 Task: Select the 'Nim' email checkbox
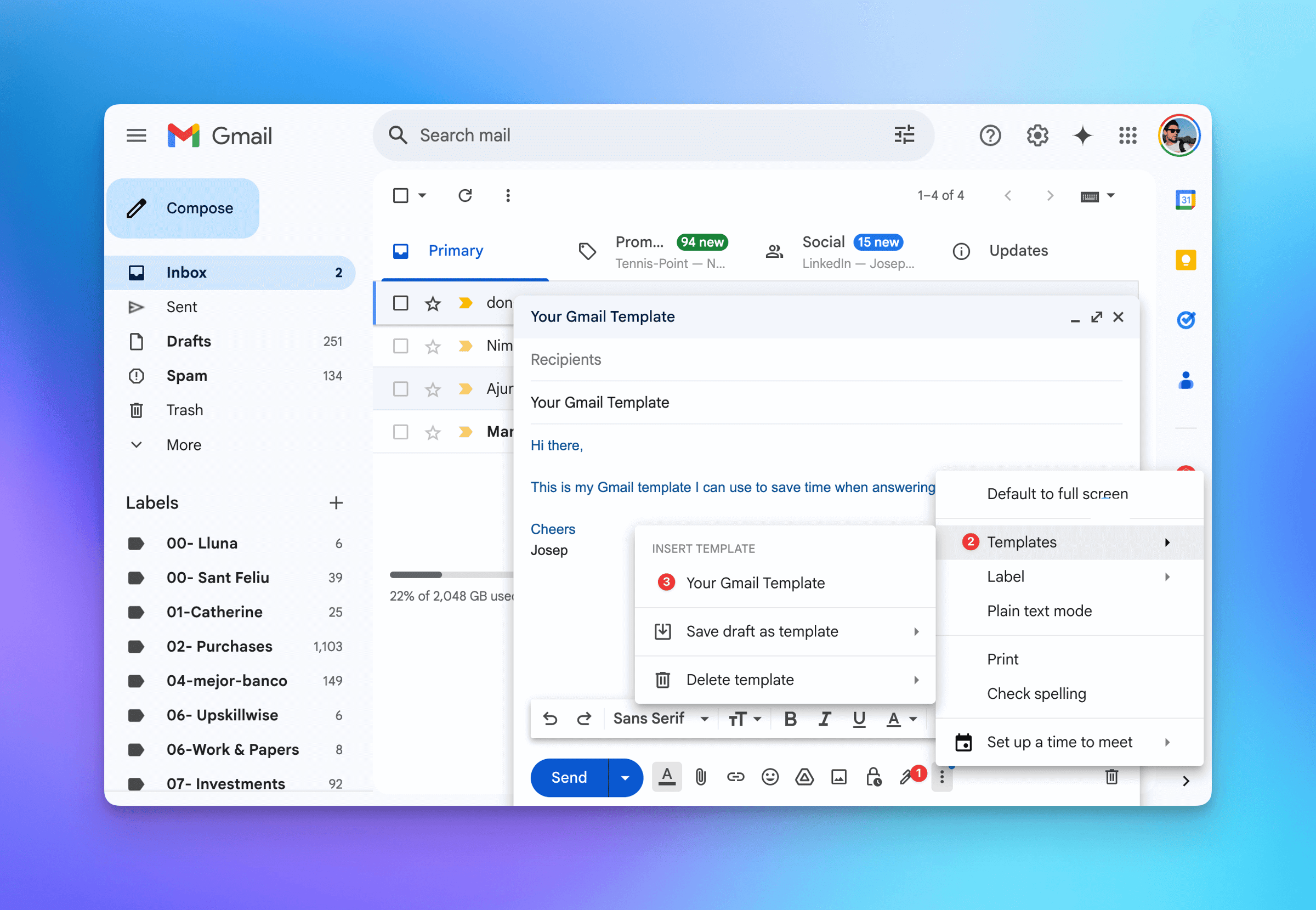coord(401,346)
